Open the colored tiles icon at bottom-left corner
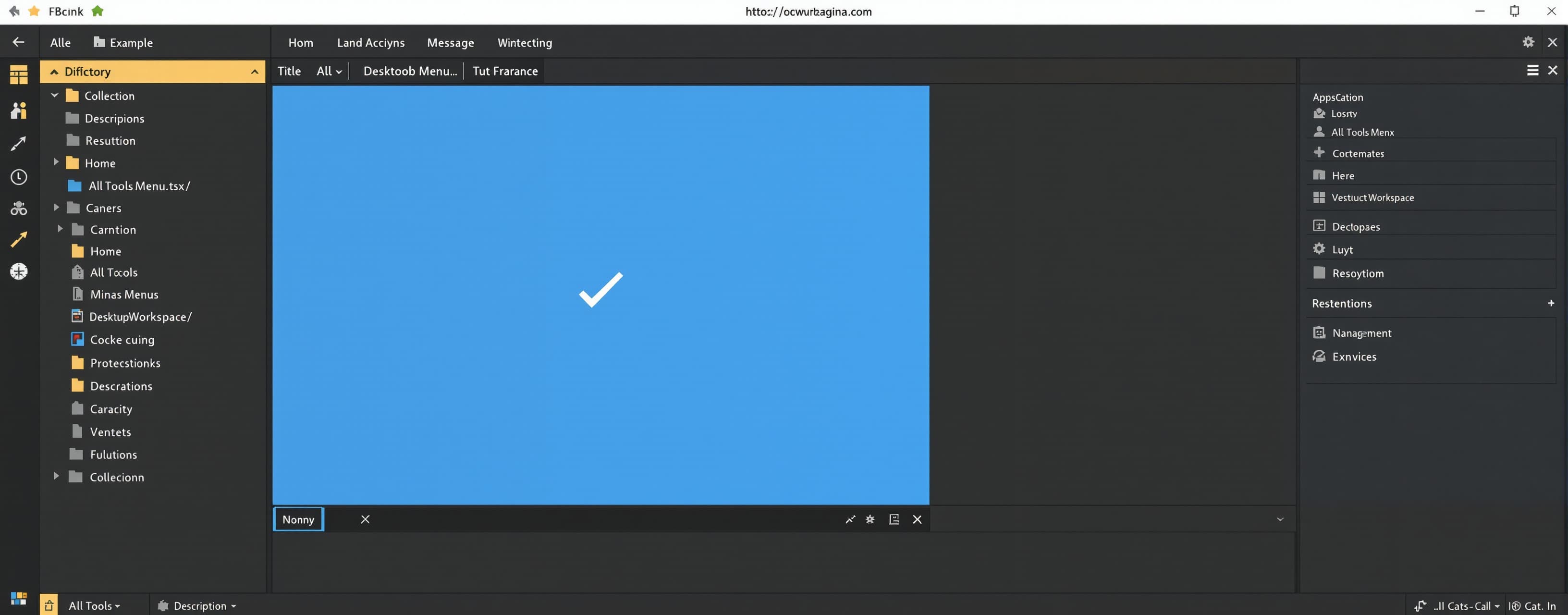1568x615 pixels. (x=18, y=599)
